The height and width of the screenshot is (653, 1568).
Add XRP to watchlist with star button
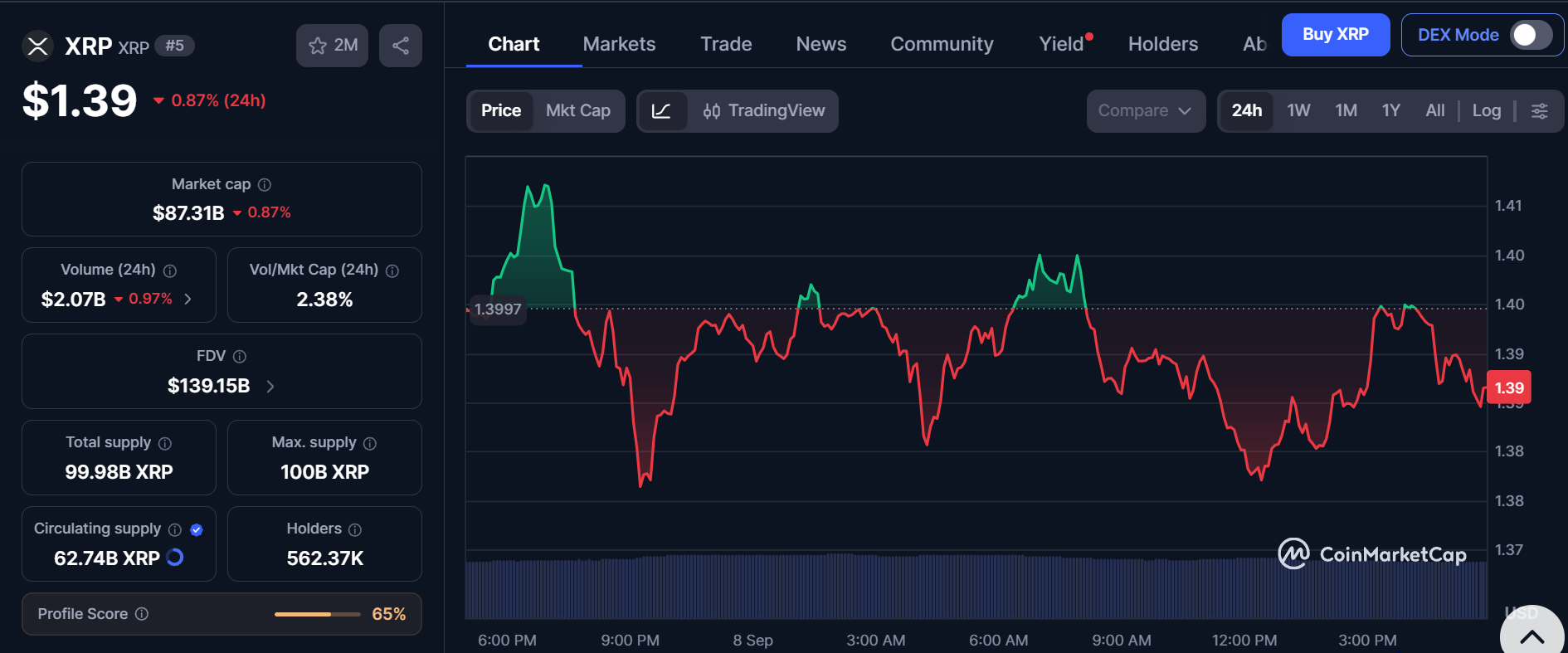[x=332, y=46]
